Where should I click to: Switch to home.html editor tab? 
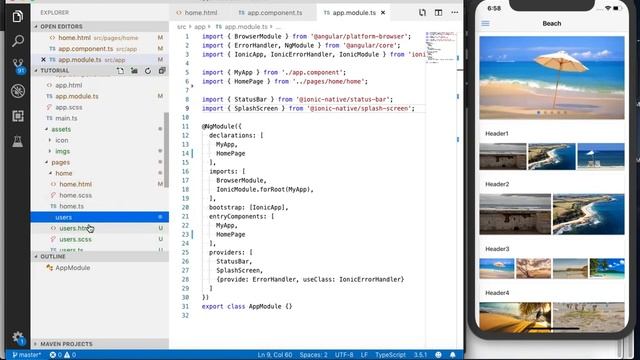pos(197,13)
